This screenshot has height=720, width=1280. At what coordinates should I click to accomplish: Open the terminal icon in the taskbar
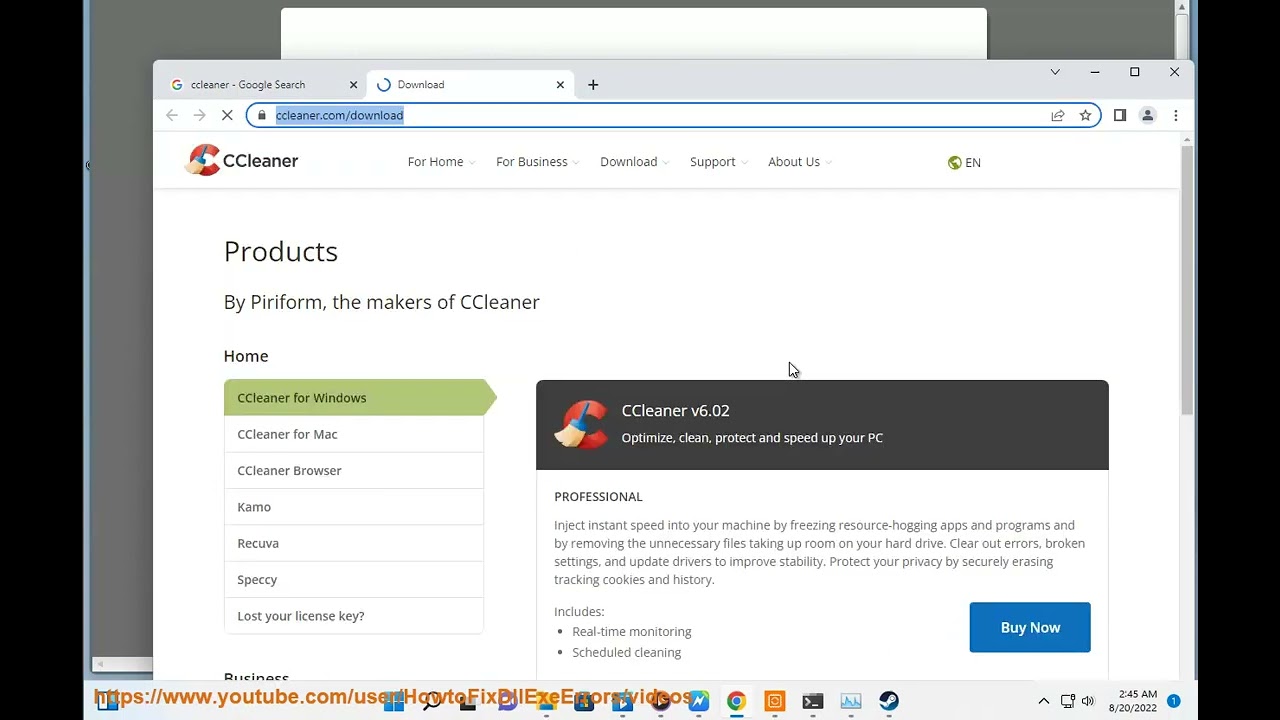812,701
